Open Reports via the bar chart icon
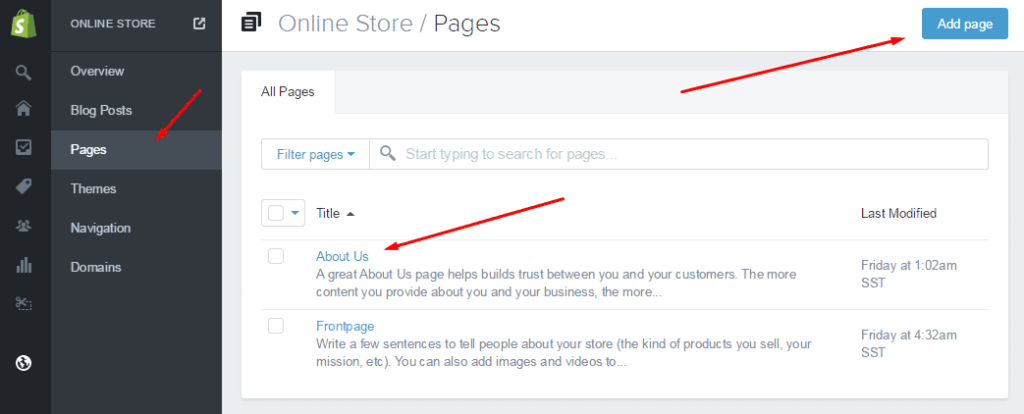 click(x=24, y=265)
